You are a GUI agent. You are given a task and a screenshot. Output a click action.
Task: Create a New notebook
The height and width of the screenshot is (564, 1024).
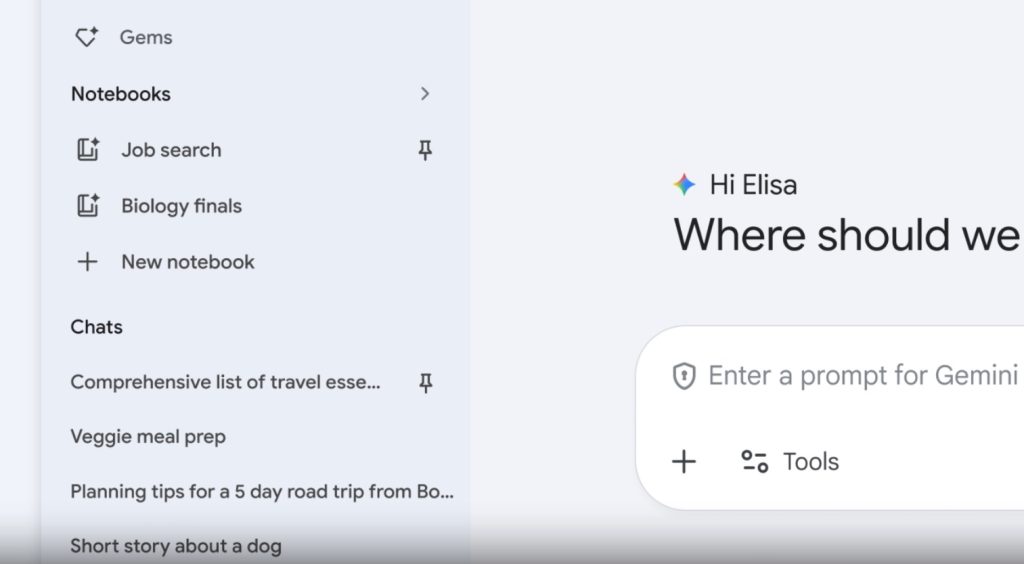pos(187,262)
